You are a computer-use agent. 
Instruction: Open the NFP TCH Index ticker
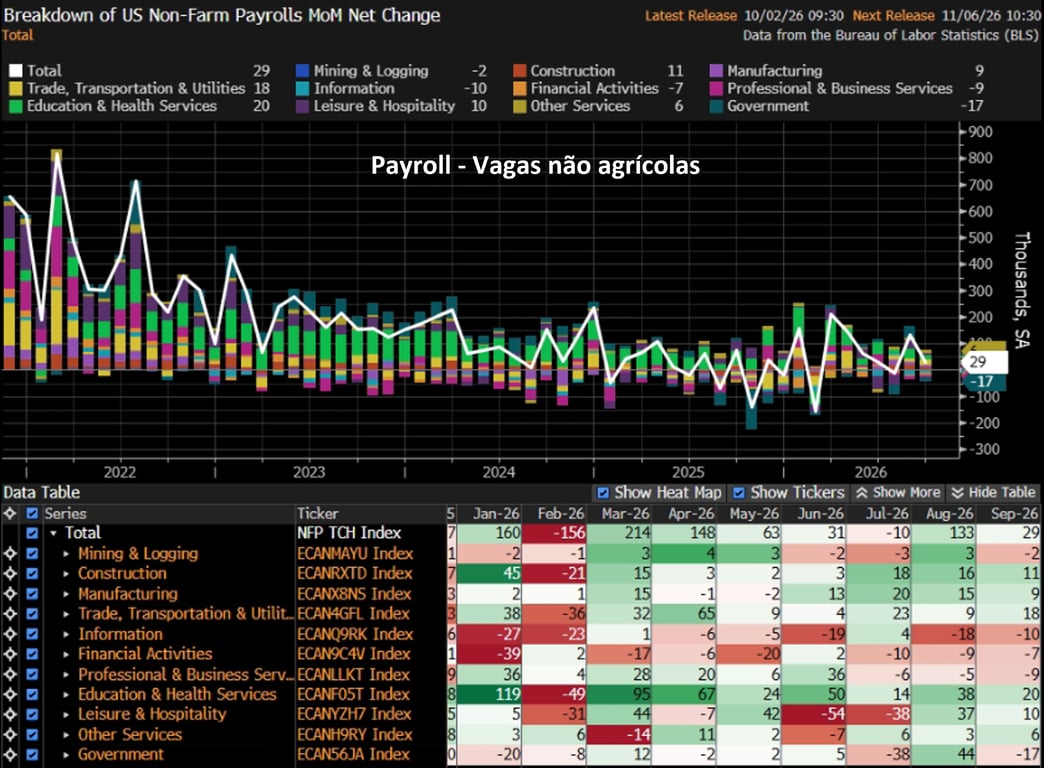click(x=349, y=533)
